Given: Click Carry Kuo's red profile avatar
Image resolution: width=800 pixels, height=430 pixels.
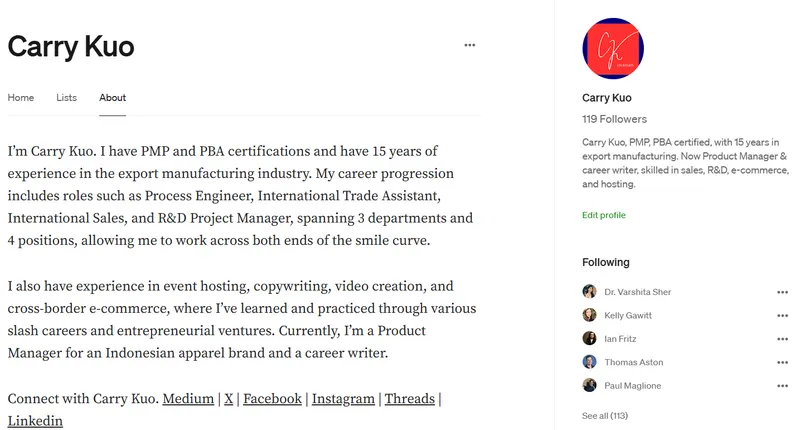Looking at the screenshot, I should (612, 49).
